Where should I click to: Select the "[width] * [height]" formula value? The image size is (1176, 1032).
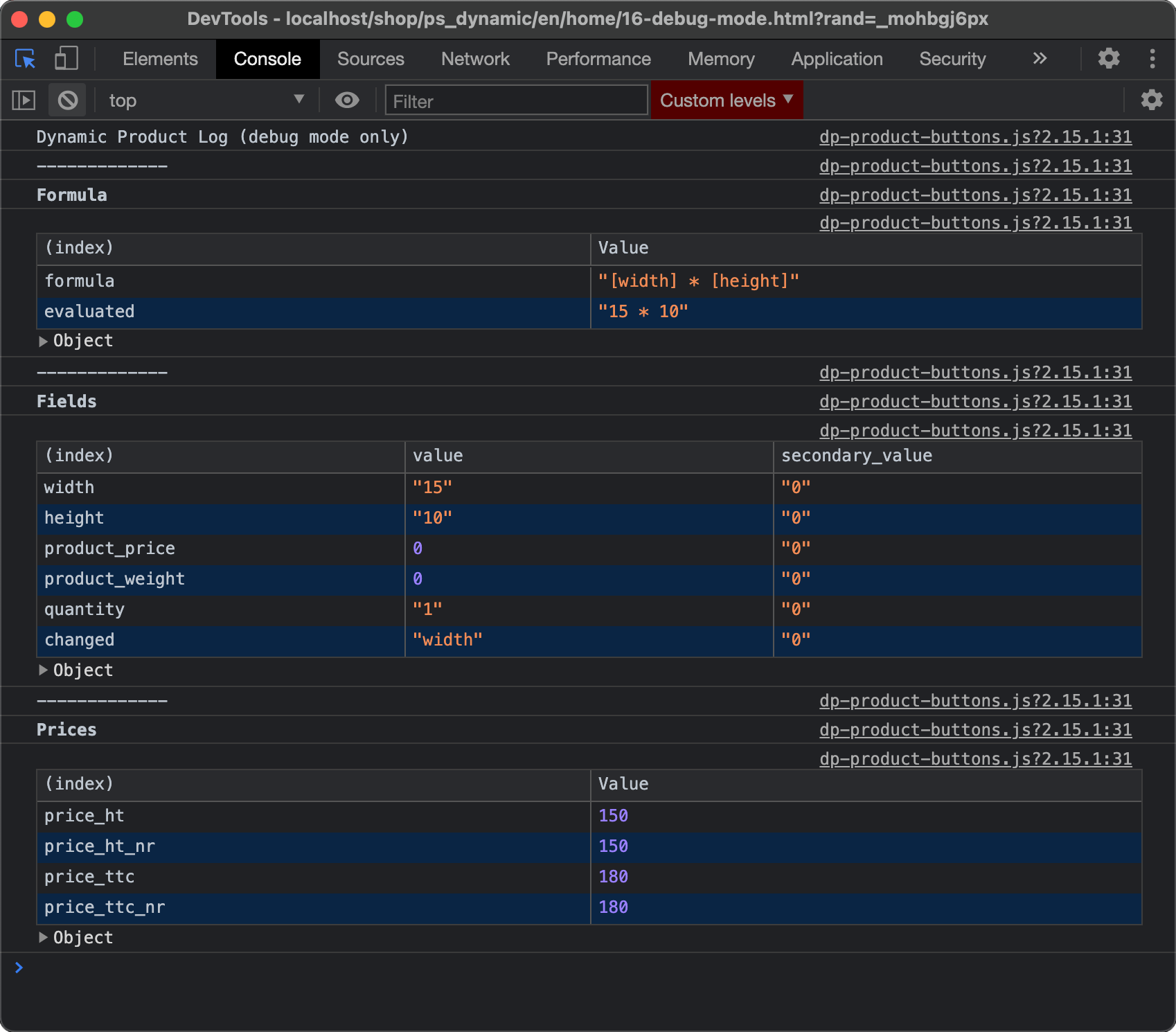pyautogui.click(x=698, y=281)
